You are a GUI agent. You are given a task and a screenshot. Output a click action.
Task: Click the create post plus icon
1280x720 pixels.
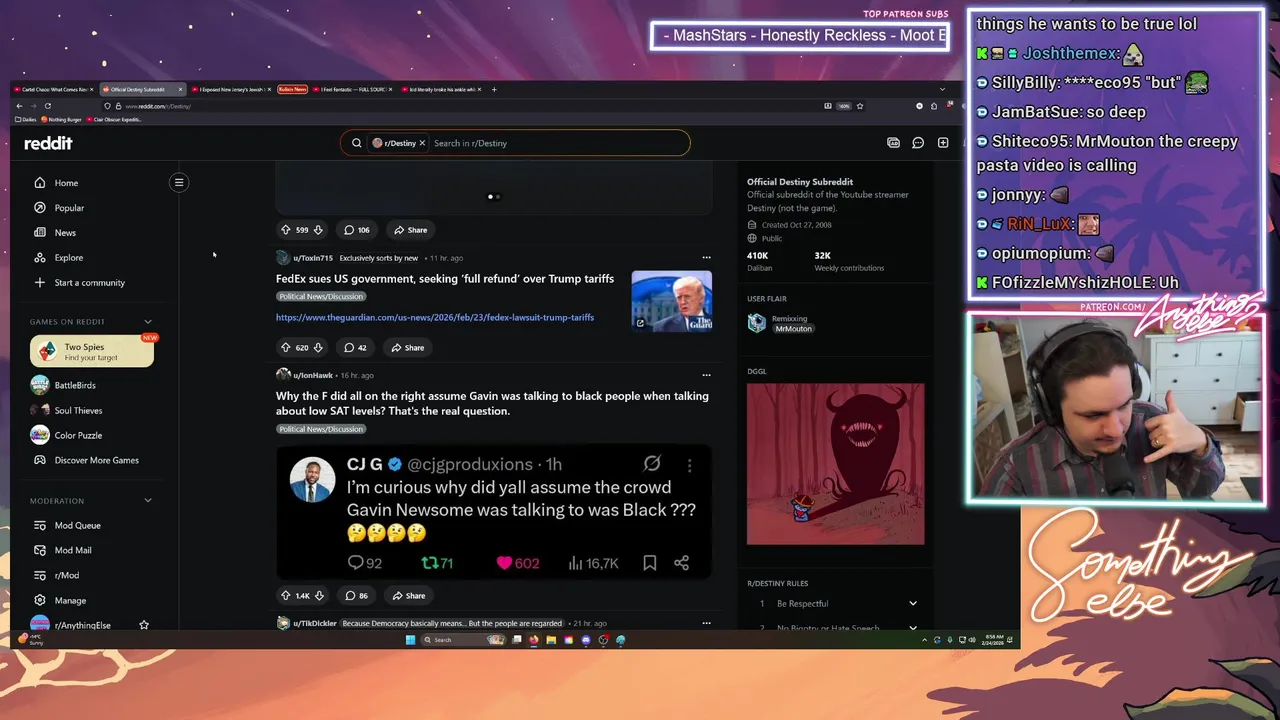943,143
